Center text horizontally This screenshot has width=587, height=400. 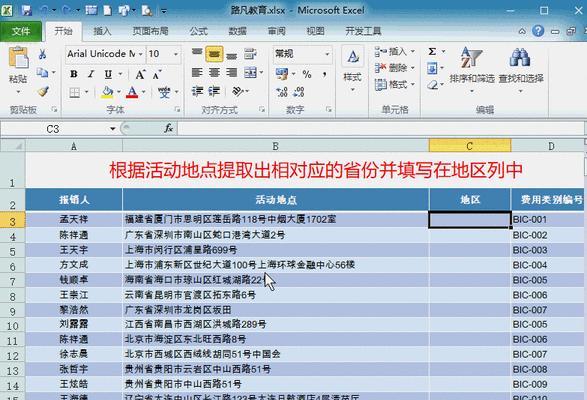tap(215, 73)
